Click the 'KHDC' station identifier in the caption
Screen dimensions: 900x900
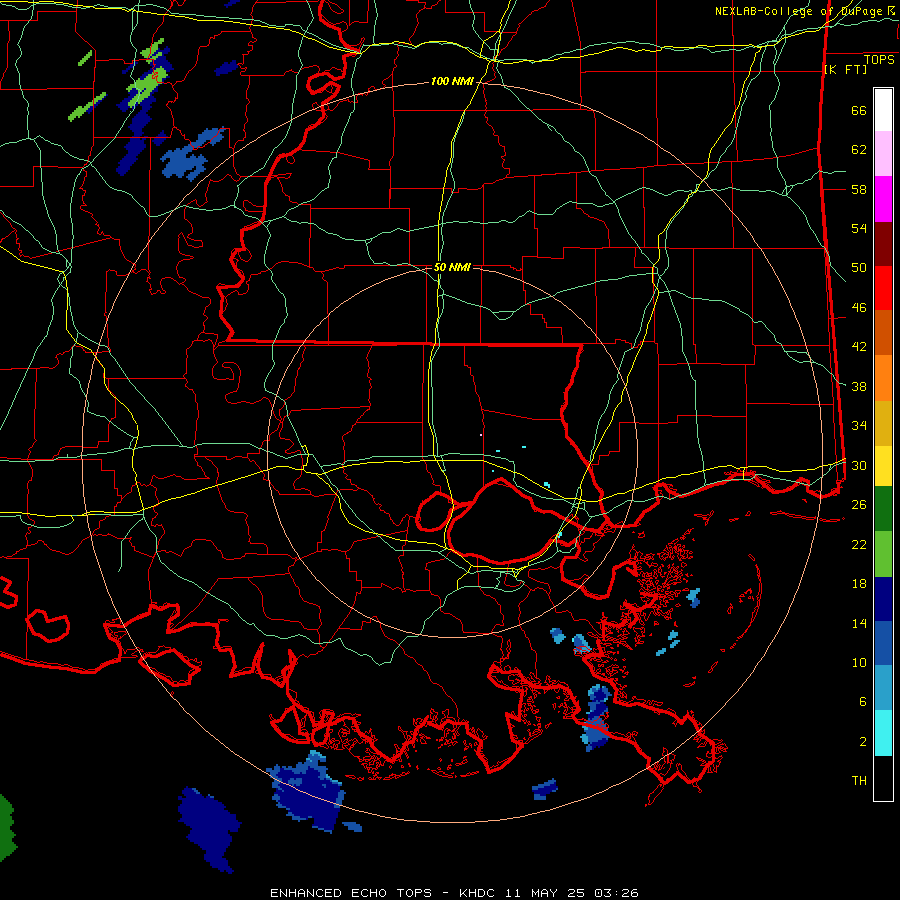pyautogui.click(x=478, y=893)
